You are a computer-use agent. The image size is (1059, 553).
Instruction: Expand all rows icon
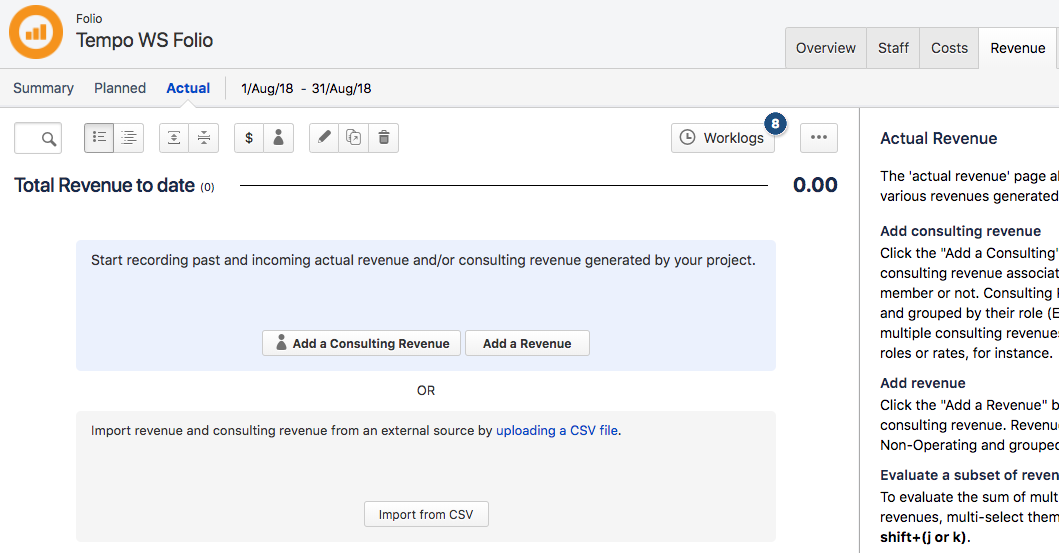click(x=174, y=138)
